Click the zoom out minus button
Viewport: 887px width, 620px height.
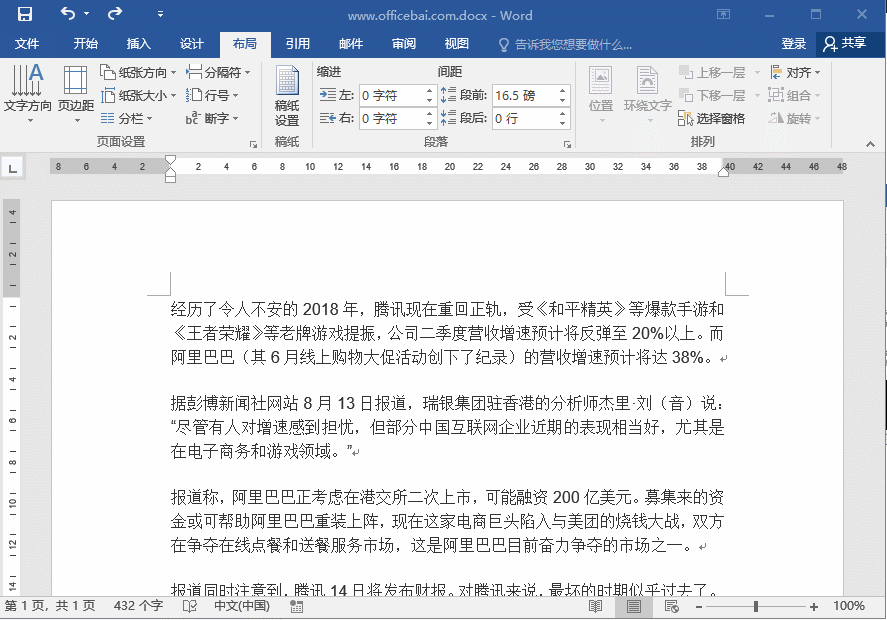click(x=699, y=606)
